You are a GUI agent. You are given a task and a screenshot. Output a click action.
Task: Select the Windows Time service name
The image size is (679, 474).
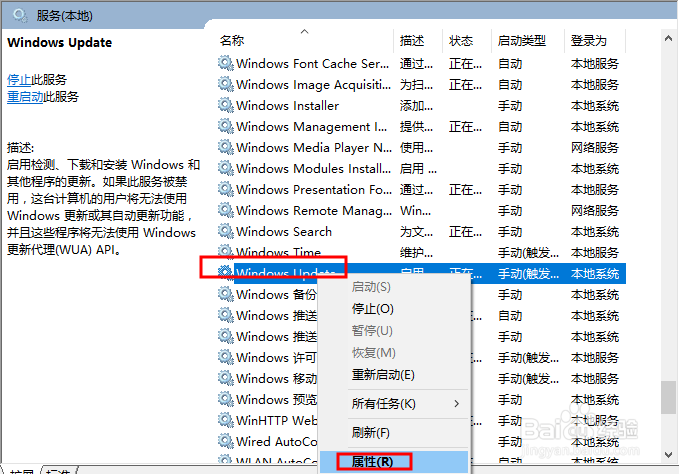(278, 252)
